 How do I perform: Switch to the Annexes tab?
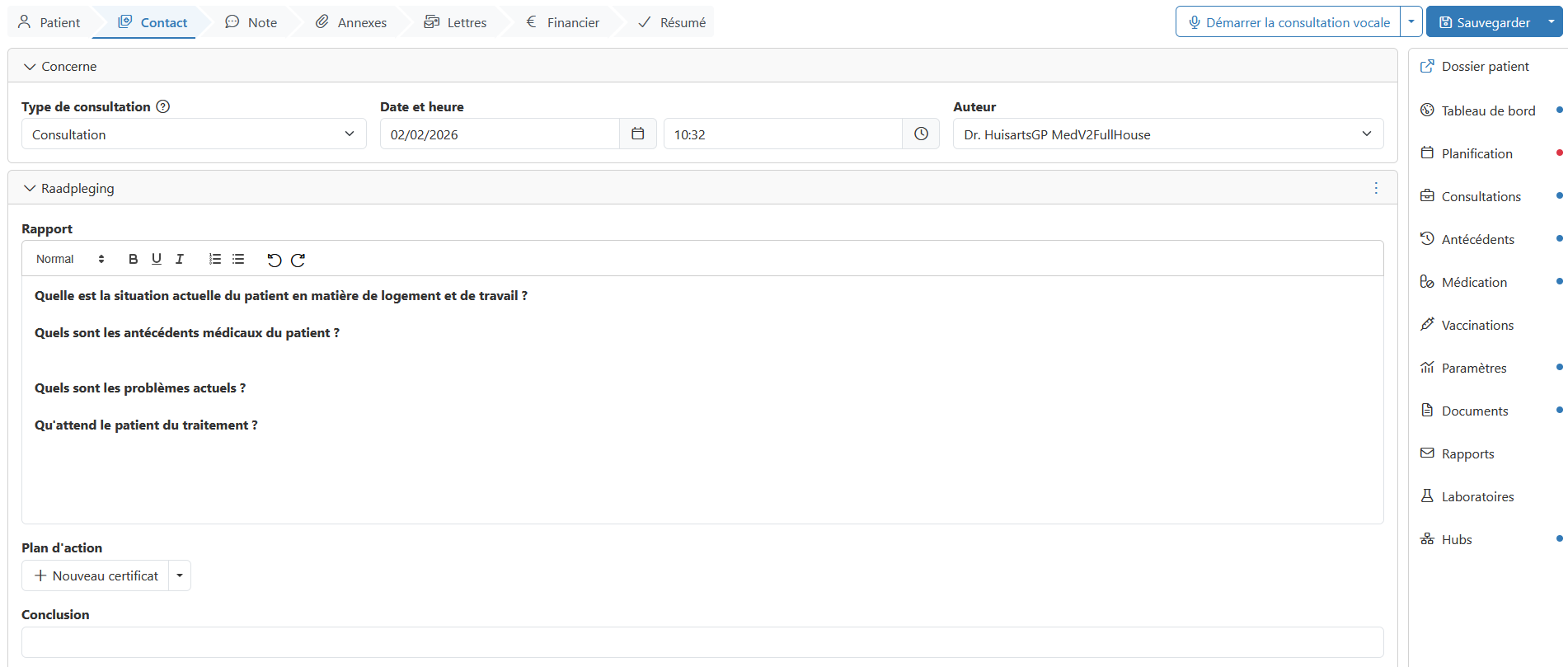click(x=351, y=22)
